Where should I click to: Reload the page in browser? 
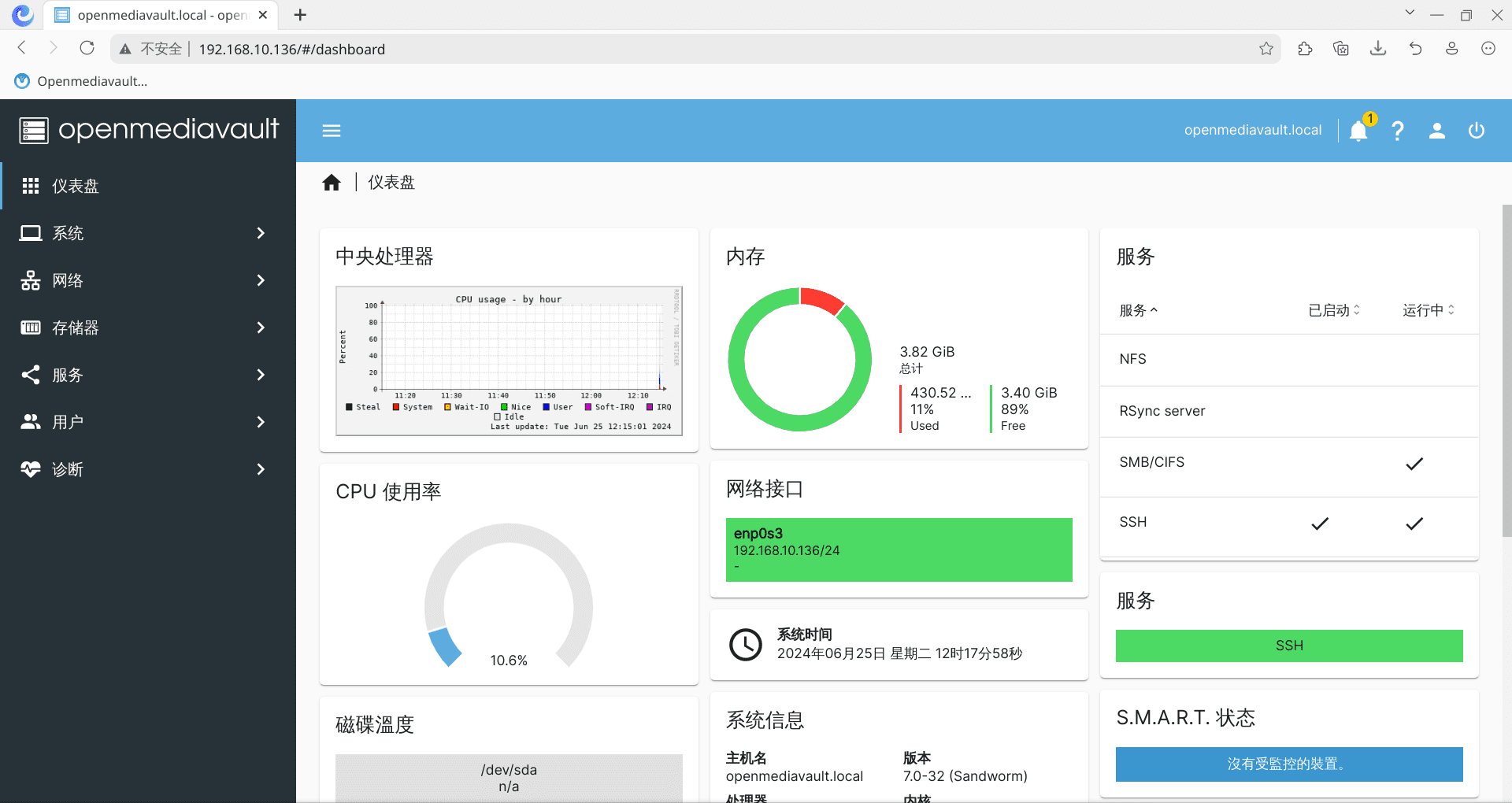coord(87,49)
